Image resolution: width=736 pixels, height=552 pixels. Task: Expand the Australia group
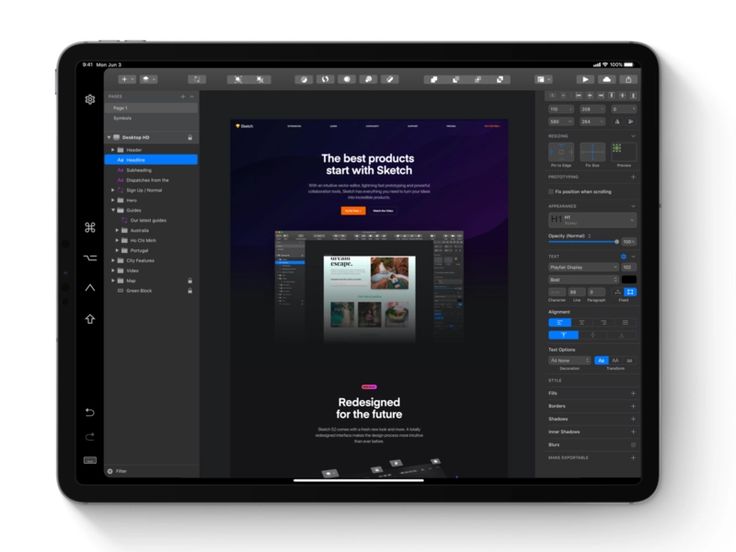[x=117, y=230]
